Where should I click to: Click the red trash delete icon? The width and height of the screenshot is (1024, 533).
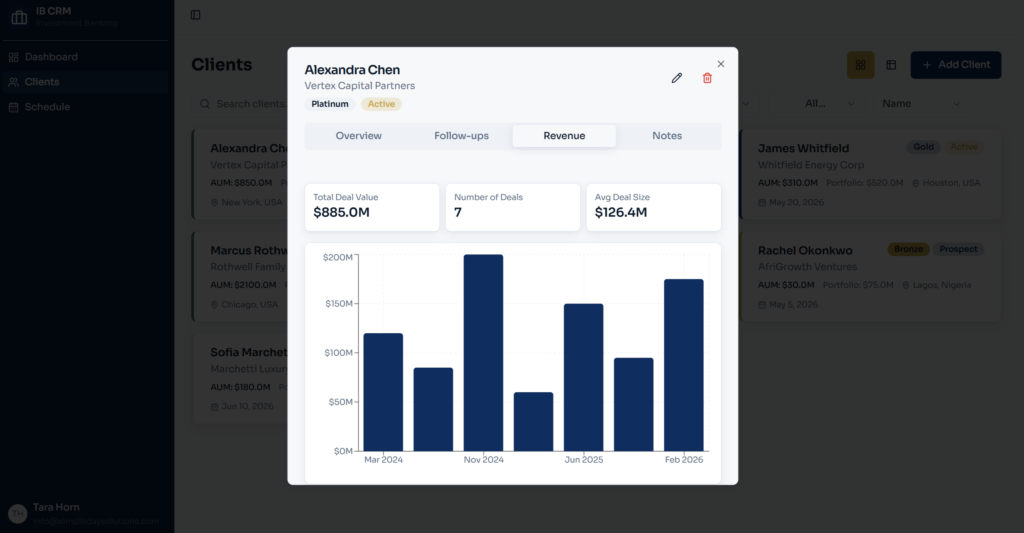tap(707, 78)
